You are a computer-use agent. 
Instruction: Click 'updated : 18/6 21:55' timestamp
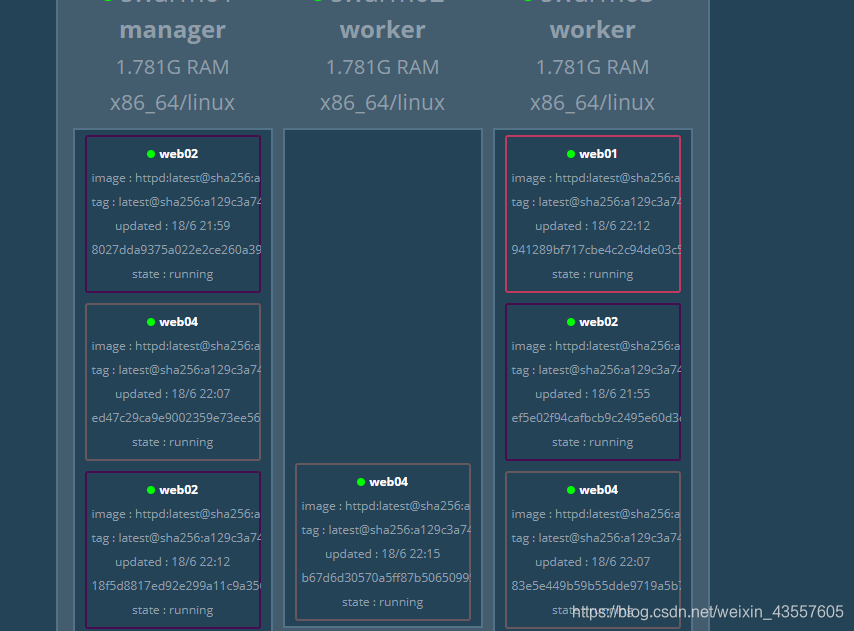[593, 394]
